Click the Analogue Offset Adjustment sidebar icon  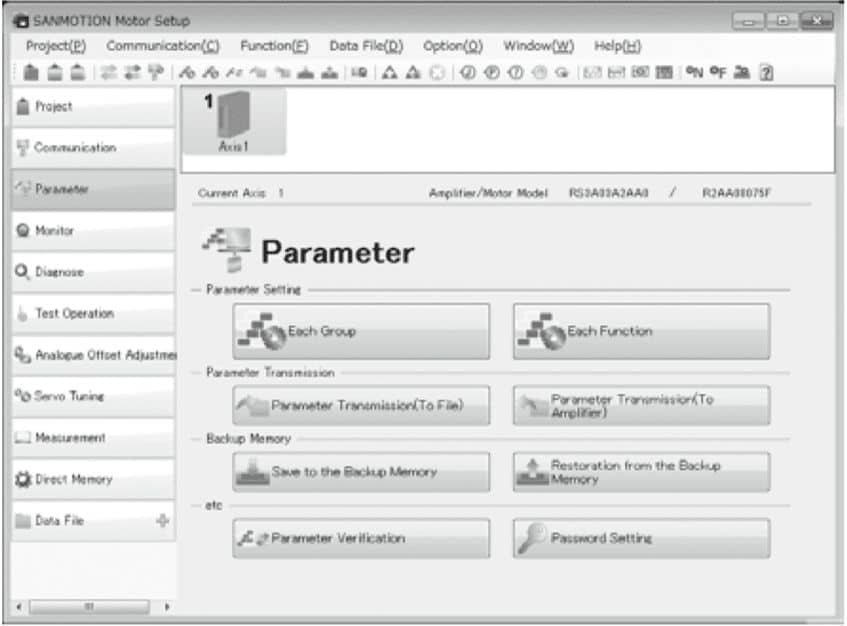(x=23, y=354)
